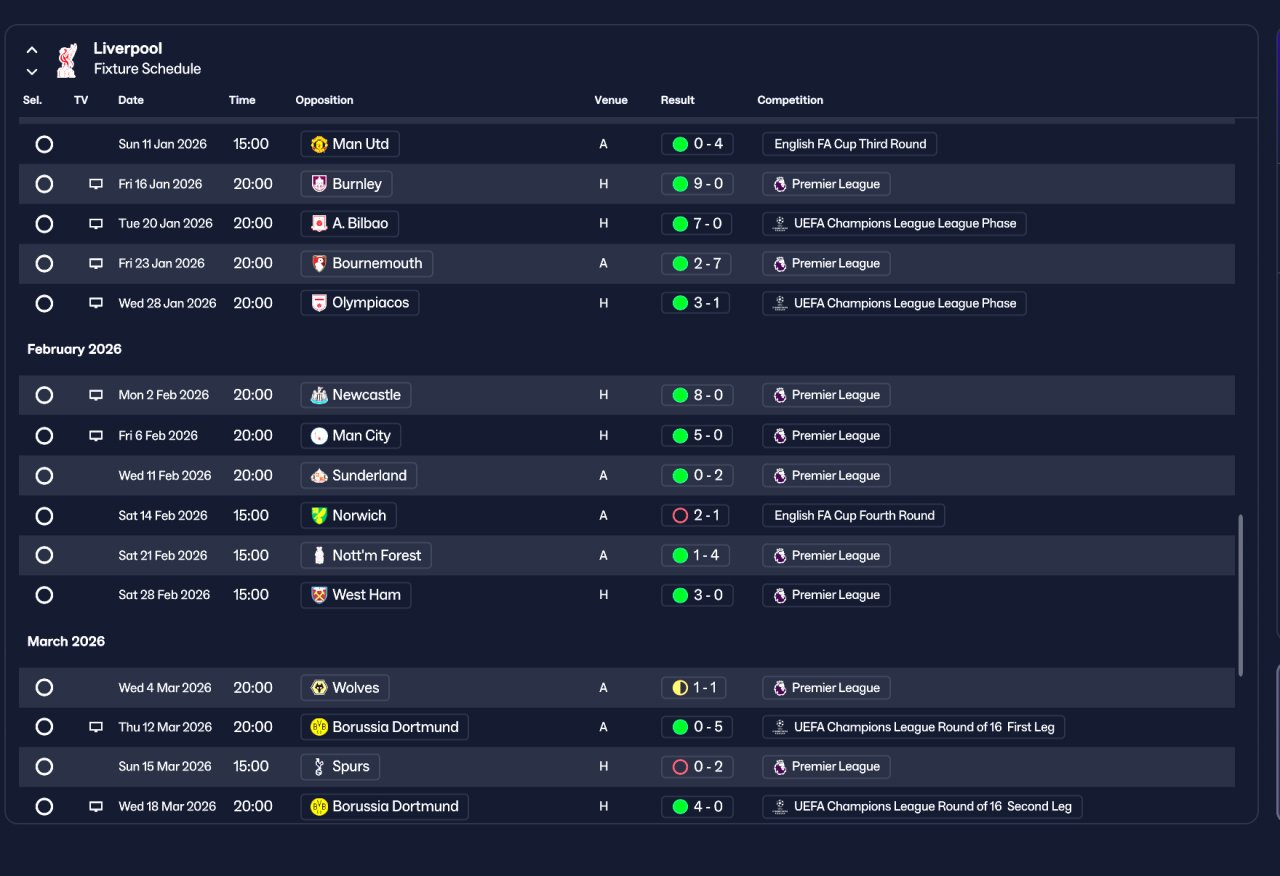Select the Norwich fixture row circle
Image resolution: width=1280 pixels, height=876 pixels.
pos(44,516)
